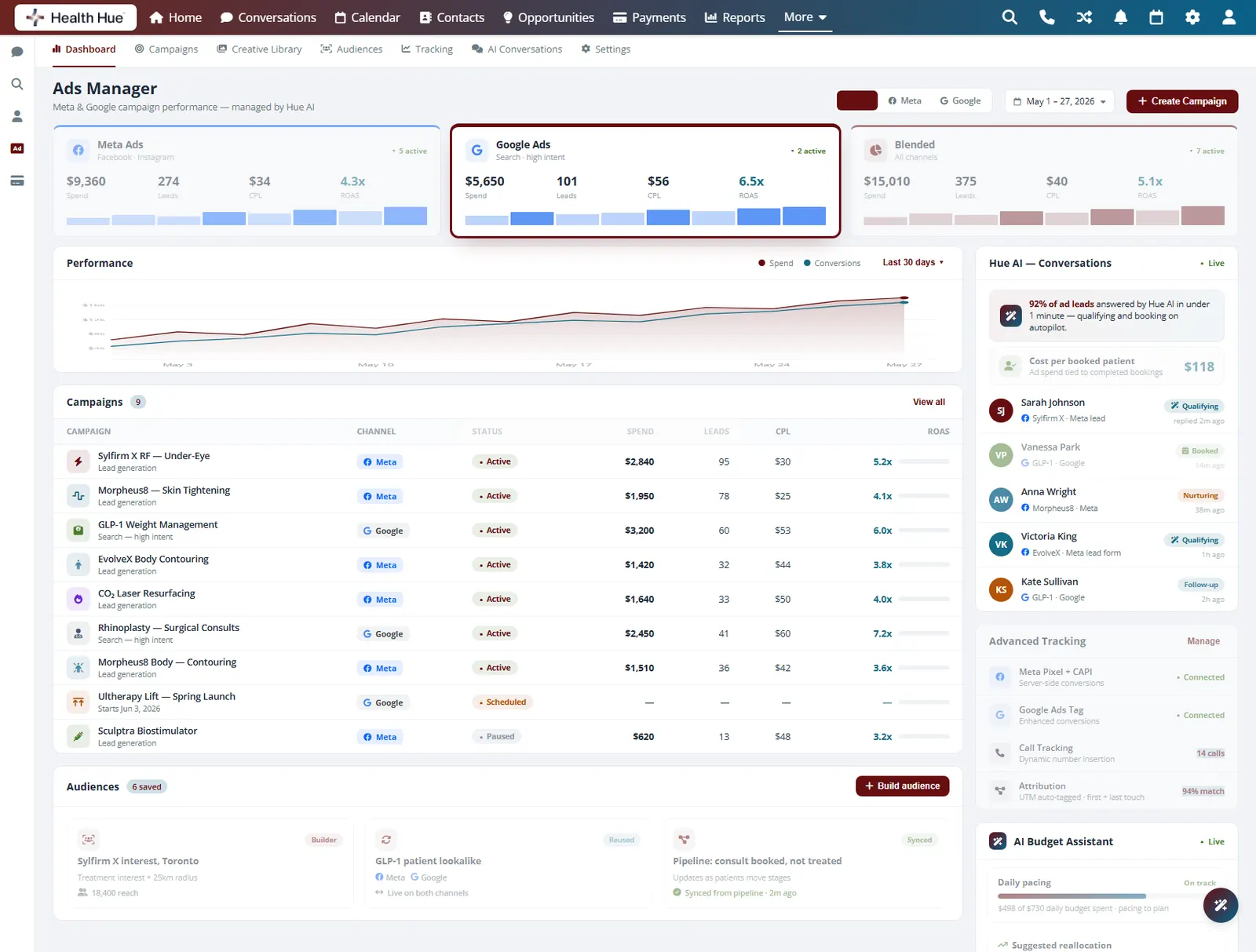The width and height of the screenshot is (1256, 952).
Task: Open the search icon in top bar
Action: (1010, 17)
